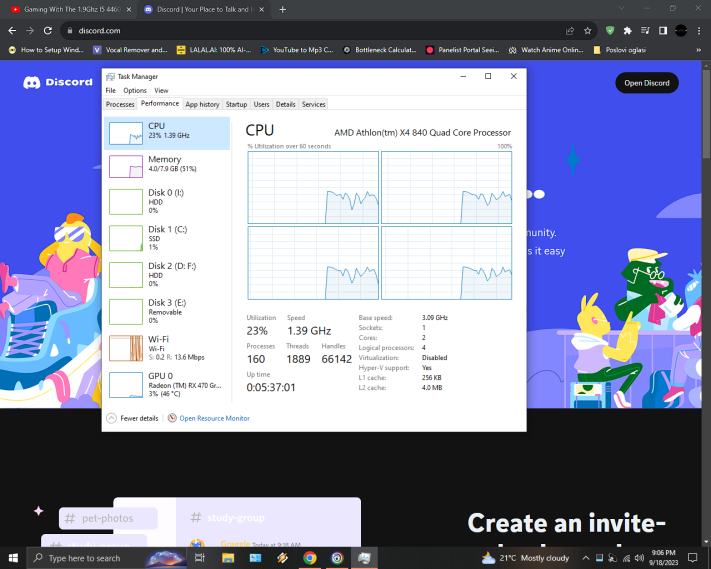This screenshot has width=711, height=569.
Task: Open the 9:06 PM clock and calendar
Action: tap(663, 558)
